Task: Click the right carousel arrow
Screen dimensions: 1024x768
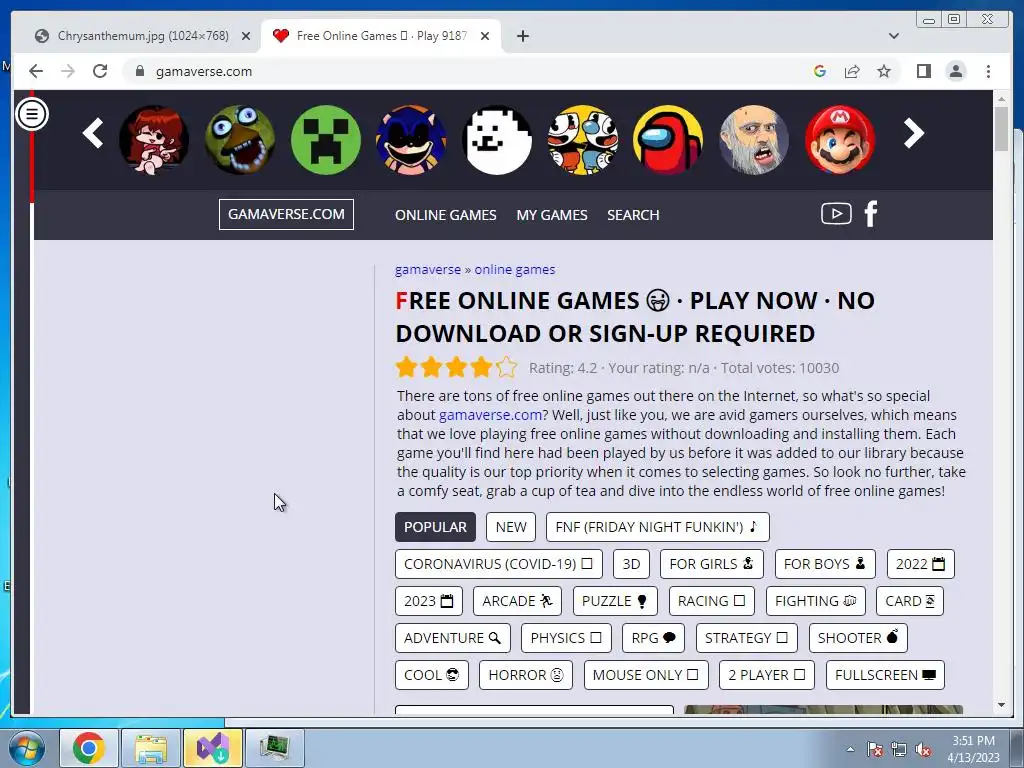Action: [913, 133]
